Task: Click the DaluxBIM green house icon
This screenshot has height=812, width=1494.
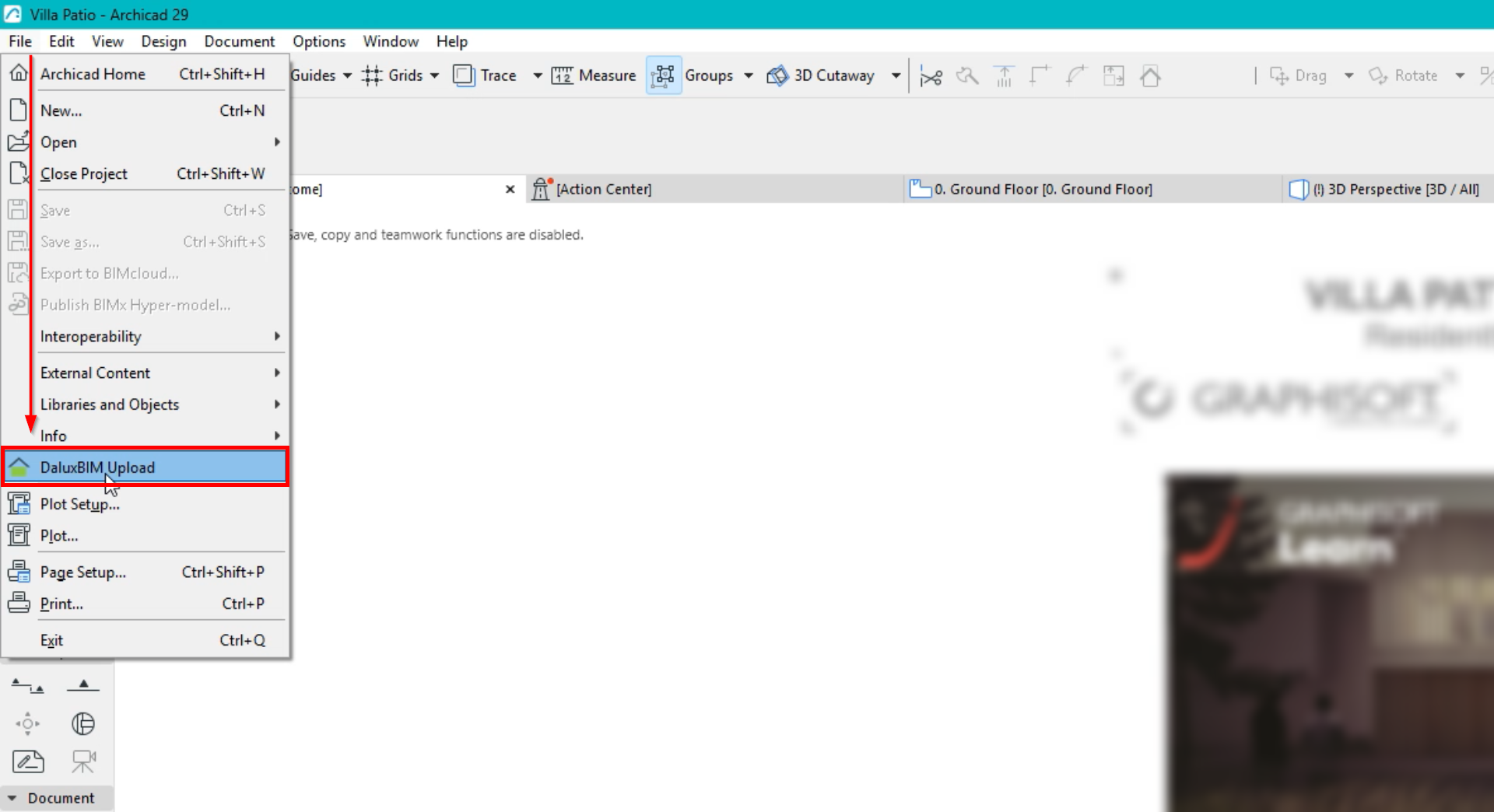Action: click(x=19, y=467)
